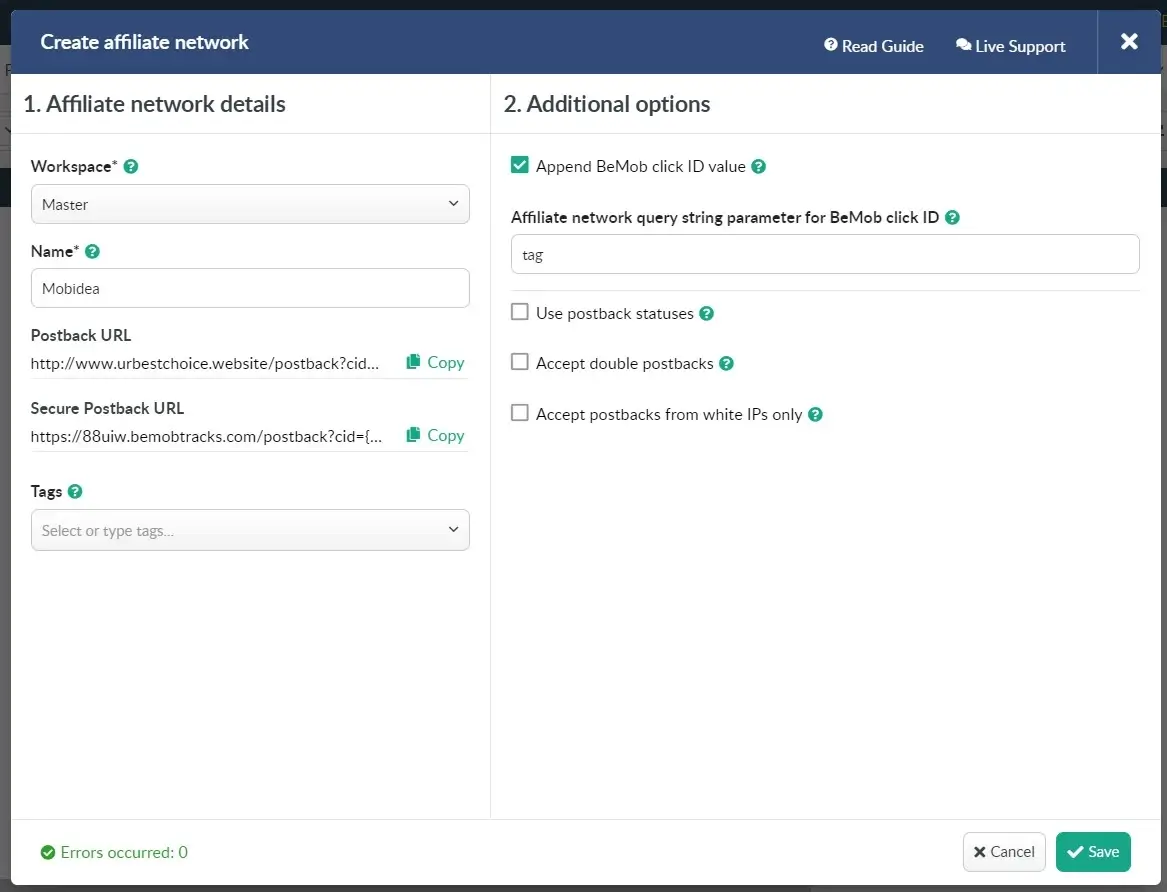Click the help icon next to Tags
1167x892 pixels.
pyautogui.click(x=75, y=492)
